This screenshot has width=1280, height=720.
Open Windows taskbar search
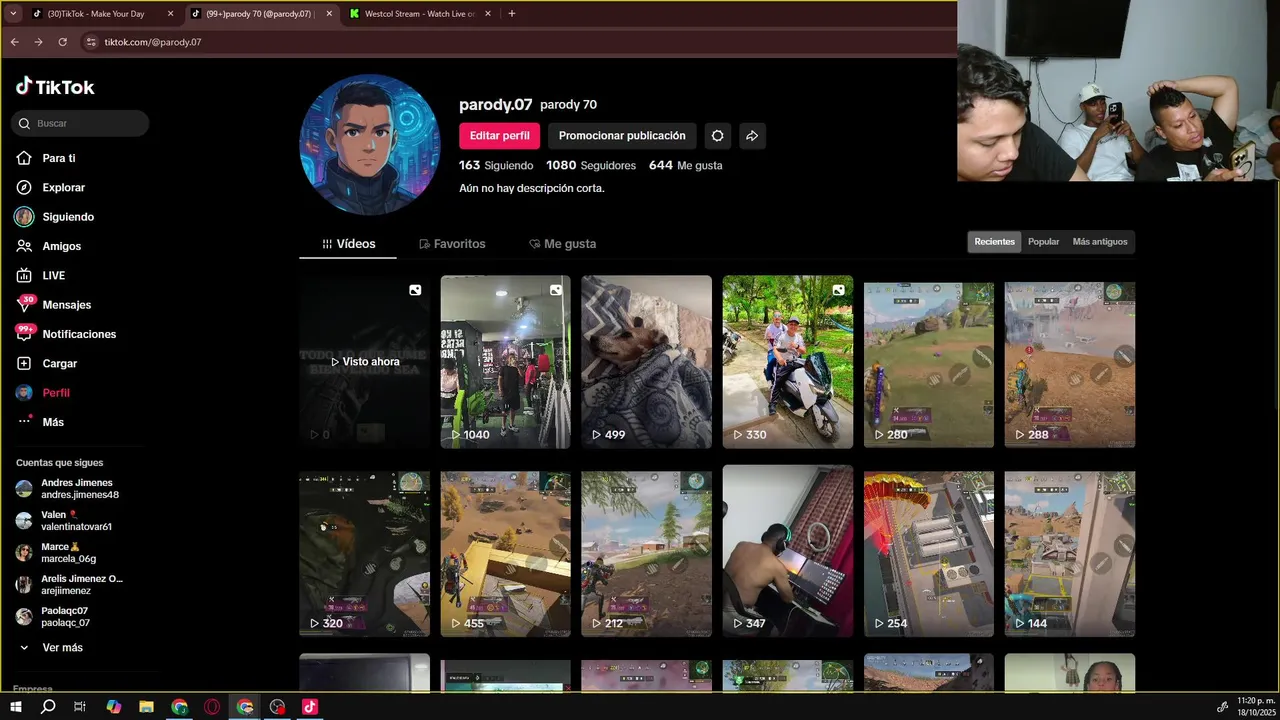pyautogui.click(x=48, y=707)
